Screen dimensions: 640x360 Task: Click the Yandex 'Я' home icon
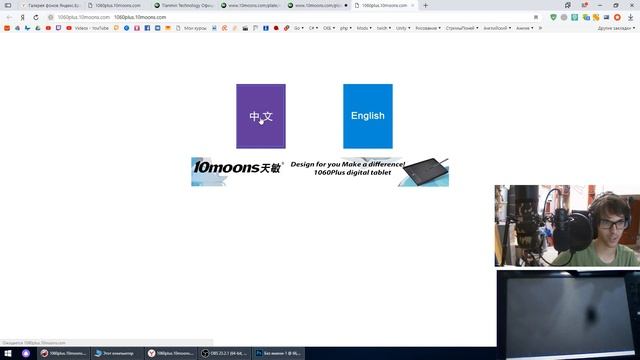22,17
